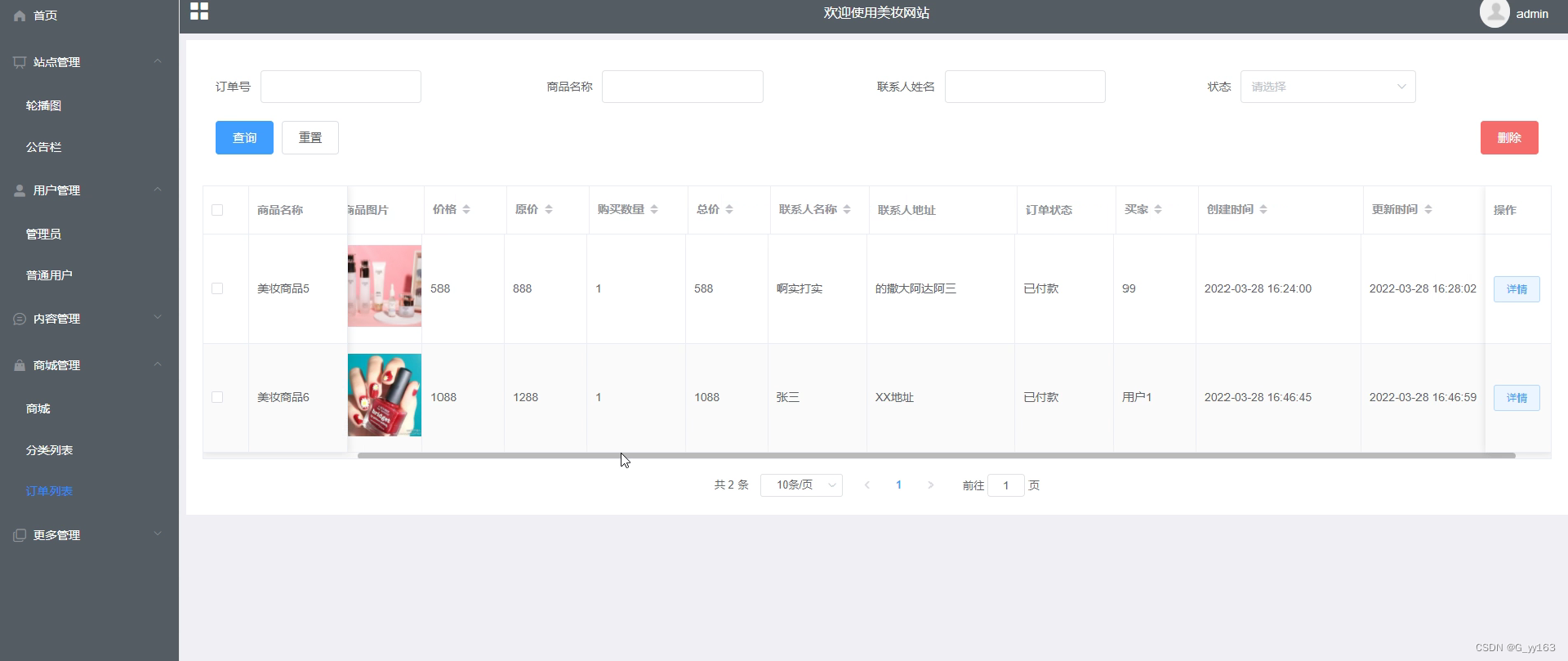Collapse the 站点管理 menu chevron
The width and height of the screenshot is (1568, 661).
coord(158,61)
